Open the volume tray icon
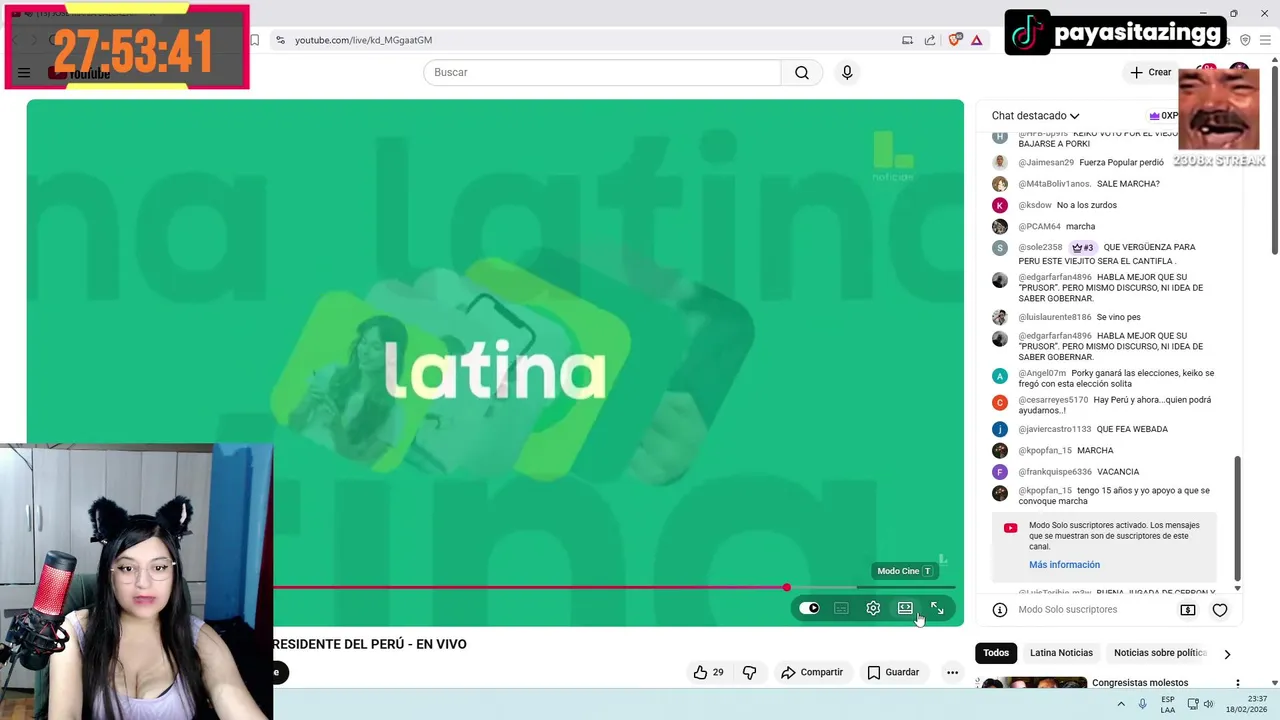The width and height of the screenshot is (1280, 720). pyautogui.click(x=1208, y=704)
